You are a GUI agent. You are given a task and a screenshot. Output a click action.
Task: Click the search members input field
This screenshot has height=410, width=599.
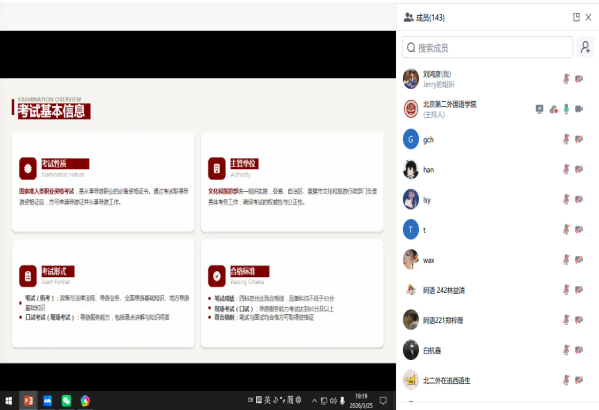pos(487,47)
